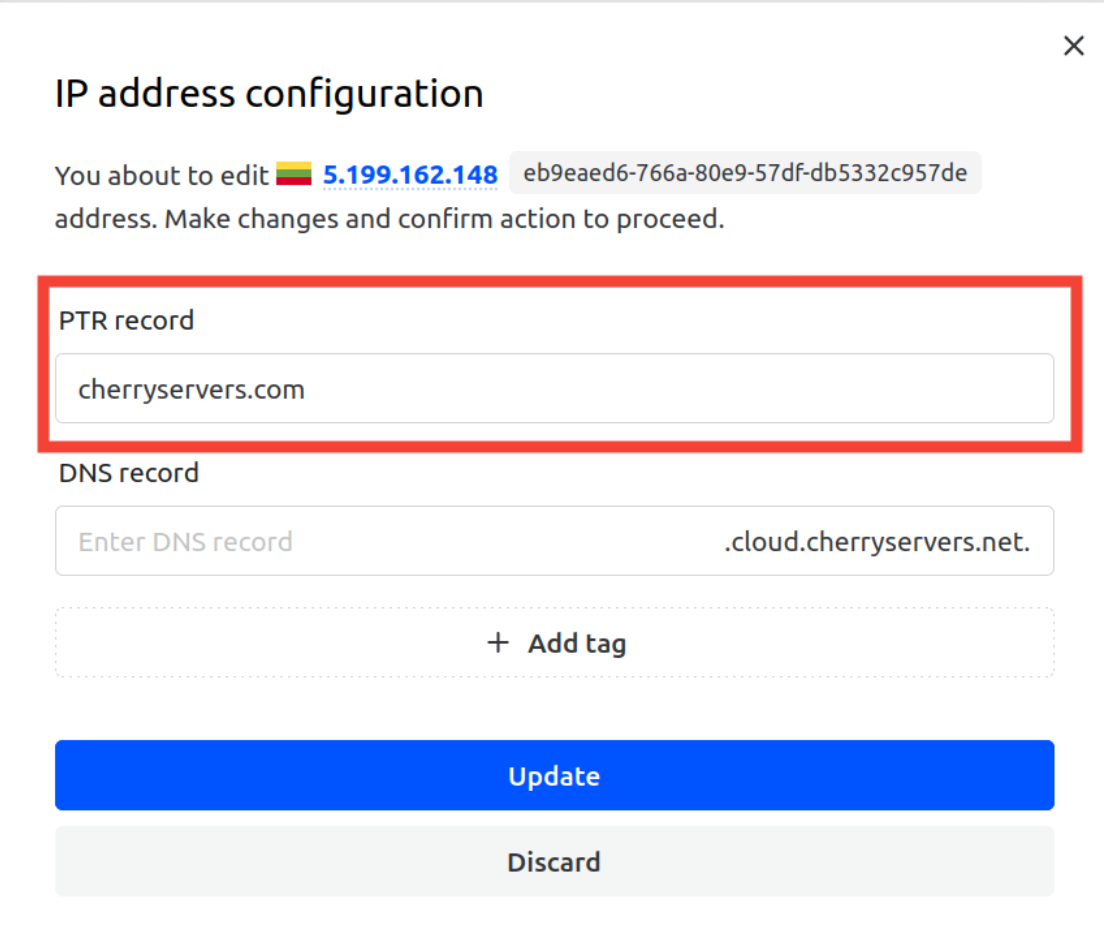Click the plus icon beside Add tag

[498, 643]
